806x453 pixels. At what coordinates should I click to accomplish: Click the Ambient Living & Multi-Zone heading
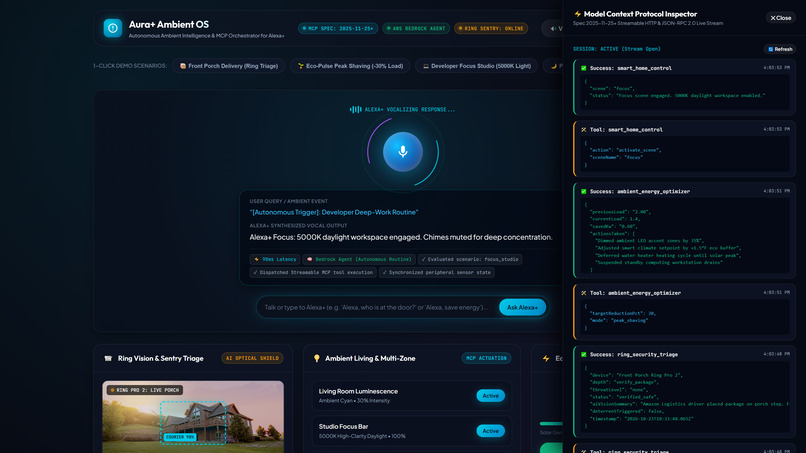pyautogui.click(x=370, y=358)
